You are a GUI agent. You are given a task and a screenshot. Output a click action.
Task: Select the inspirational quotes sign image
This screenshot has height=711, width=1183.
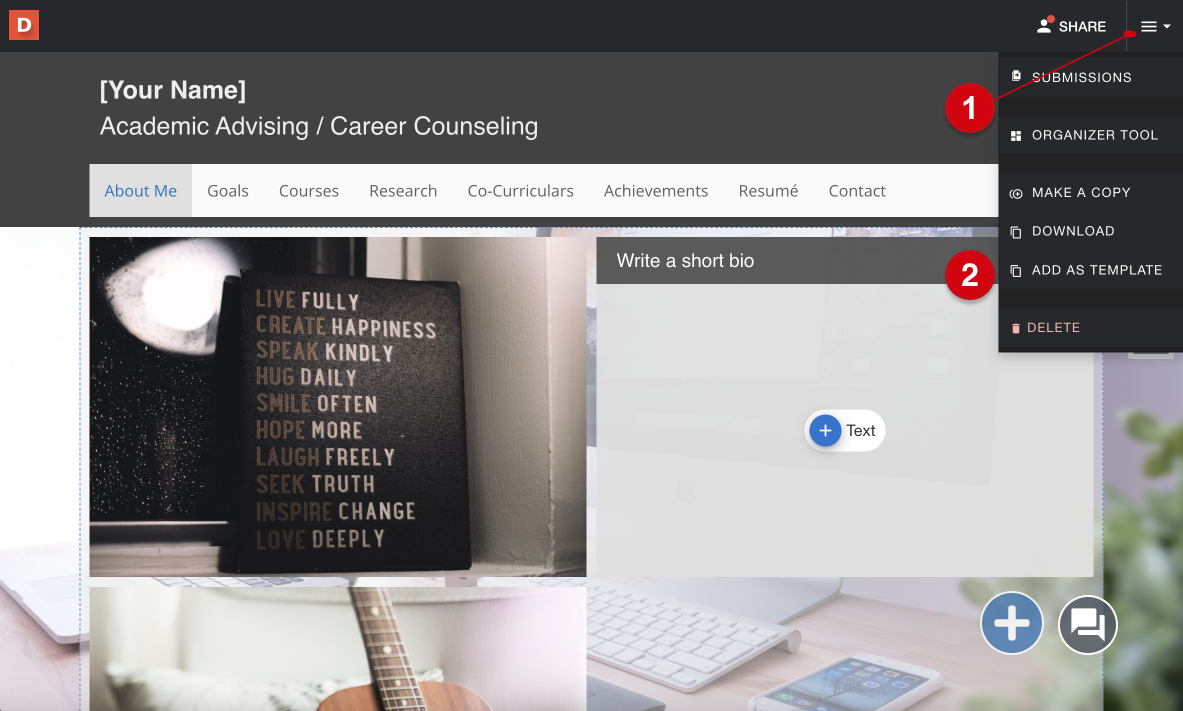[x=338, y=407]
